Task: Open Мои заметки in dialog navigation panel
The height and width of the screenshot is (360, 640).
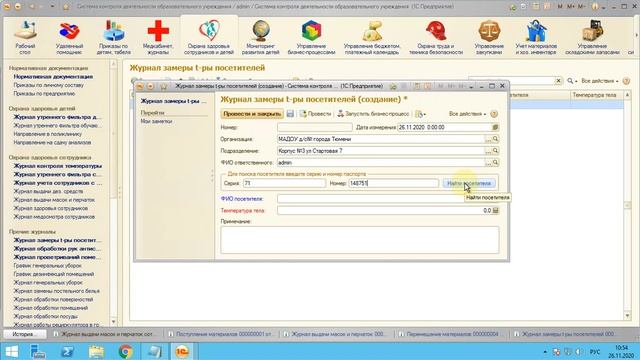Action: [x=156, y=121]
